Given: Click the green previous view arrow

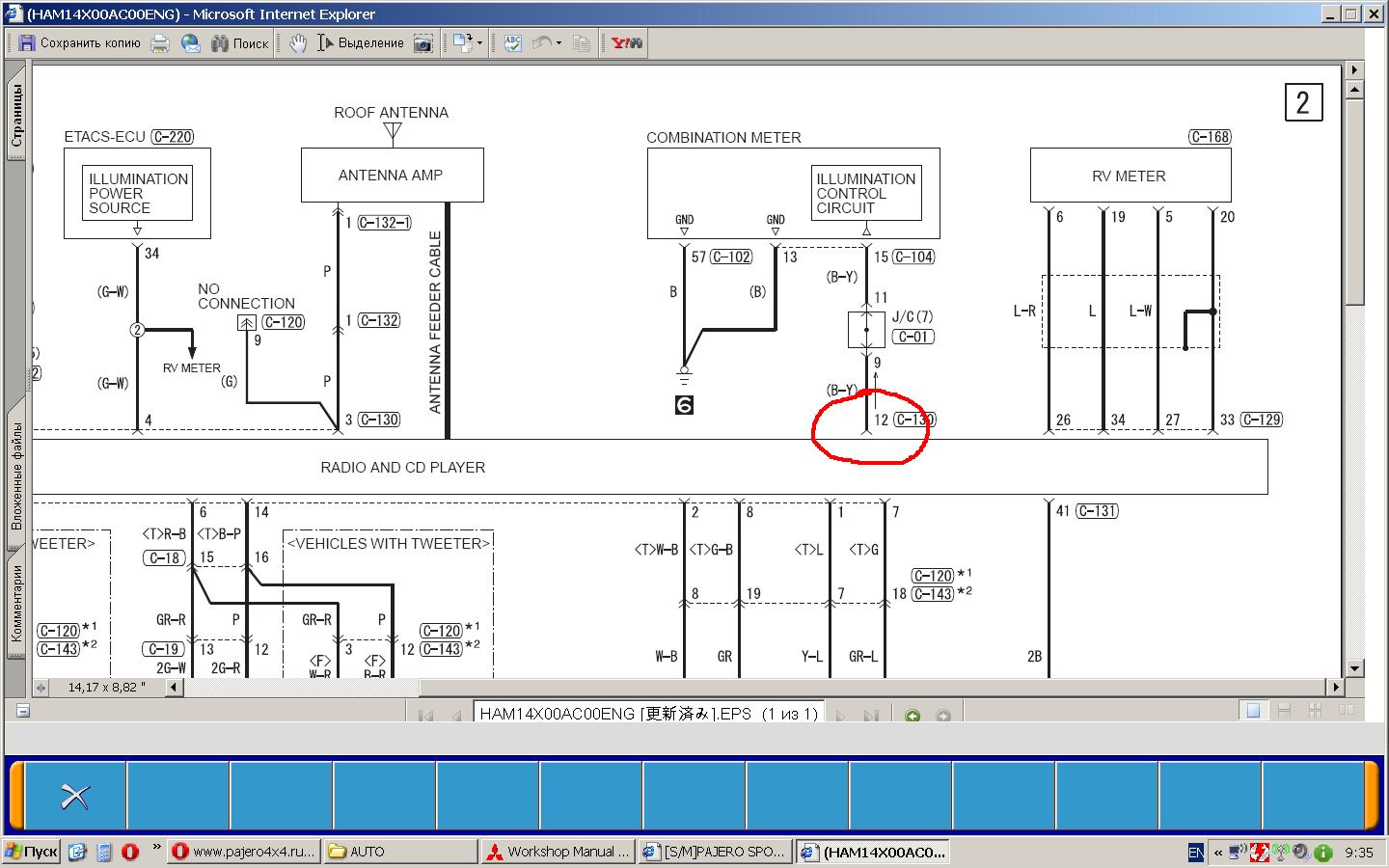Looking at the screenshot, I should 912,715.
